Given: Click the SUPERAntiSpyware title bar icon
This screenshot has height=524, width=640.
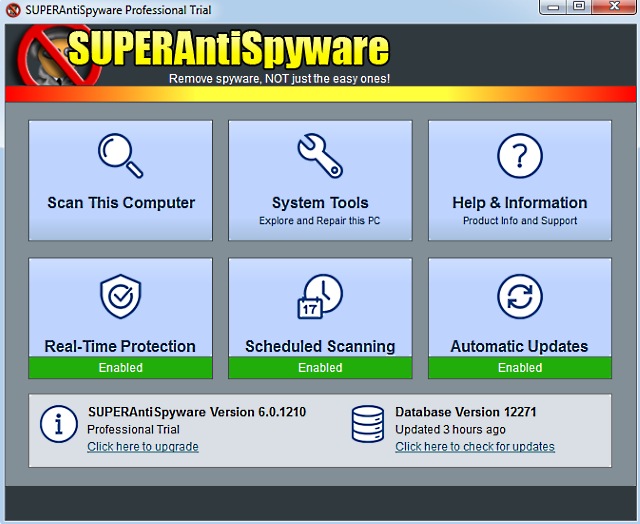Looking at the screenshot, I should [13, 10].
